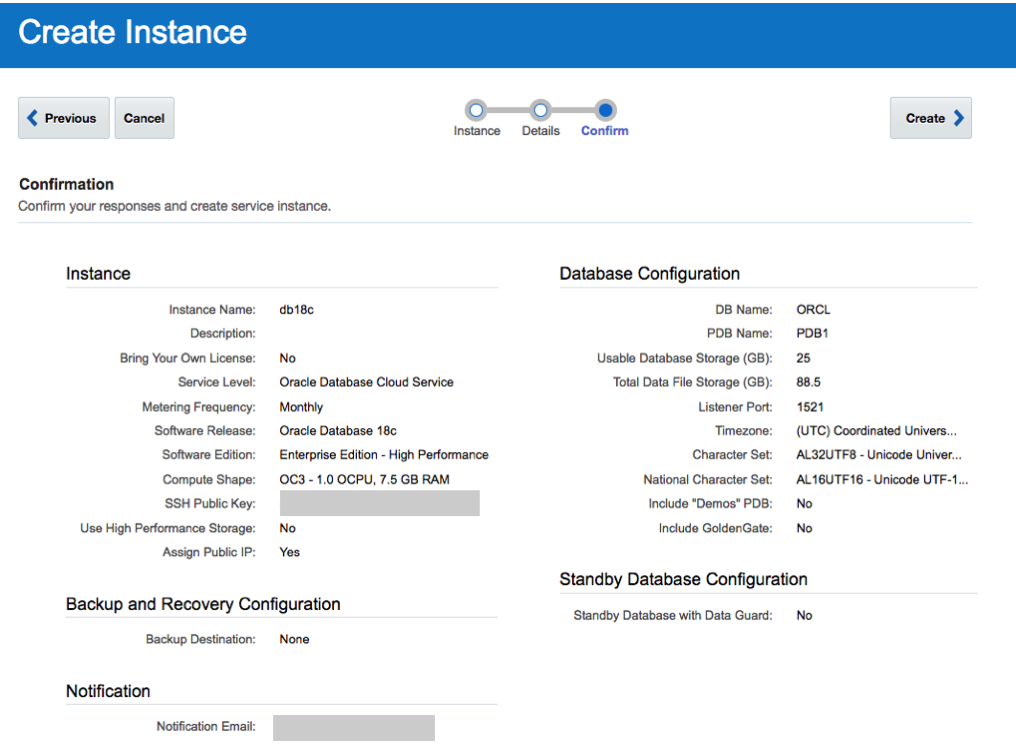Screen dimensions: 1016x748
Task: Select the Confirm wizard step circle
Action: [x=606, y=110]
